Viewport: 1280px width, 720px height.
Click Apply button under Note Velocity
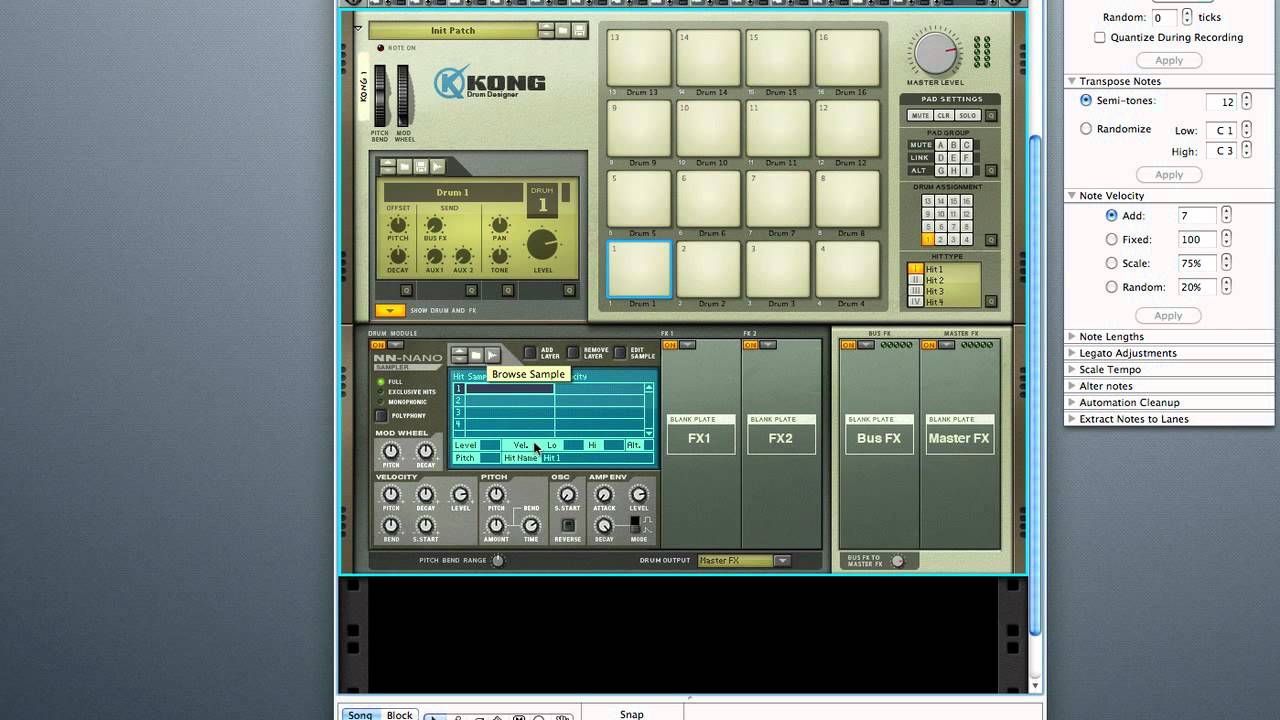1169,316
